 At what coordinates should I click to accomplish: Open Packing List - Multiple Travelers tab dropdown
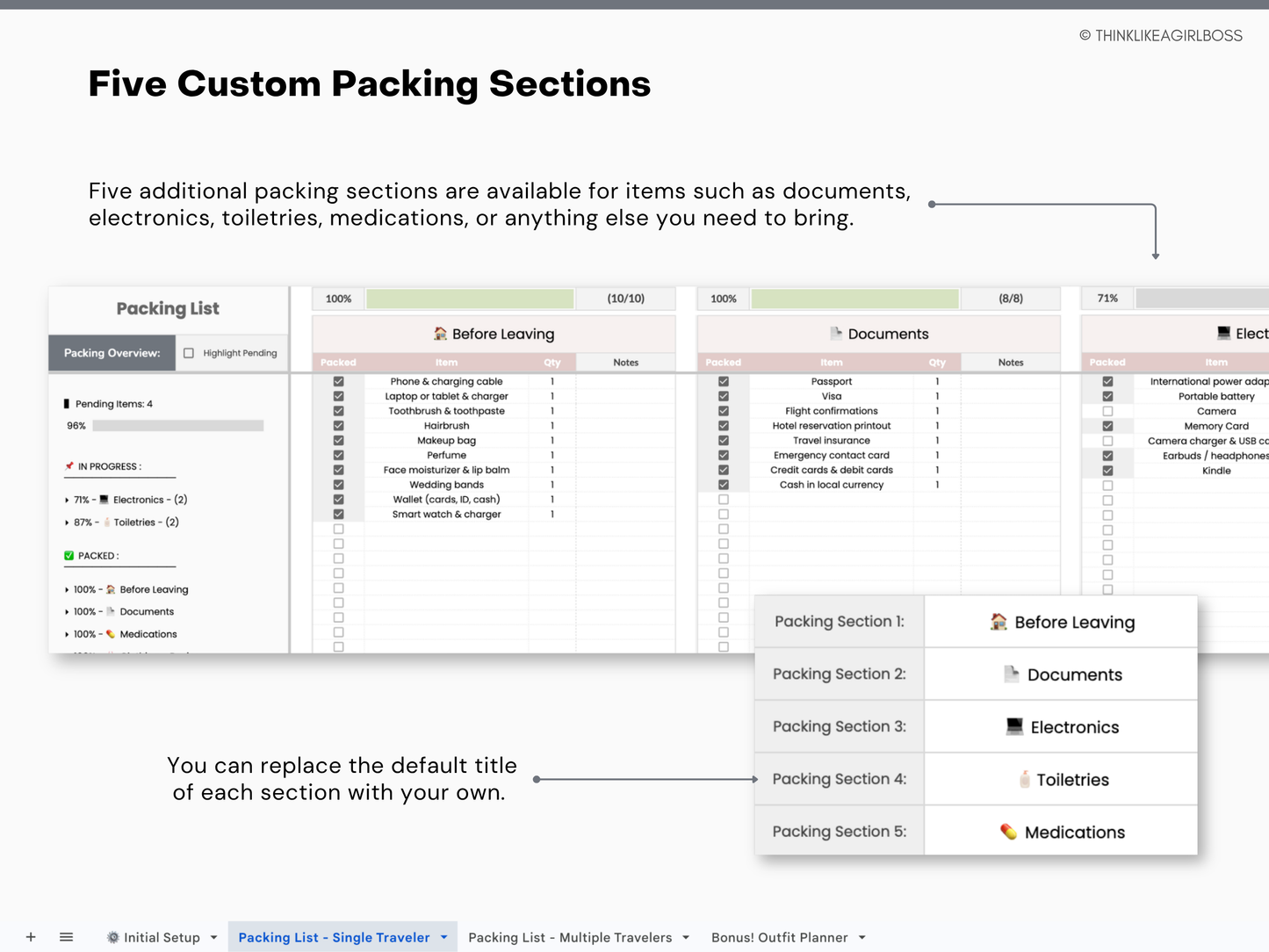[685, 937]
